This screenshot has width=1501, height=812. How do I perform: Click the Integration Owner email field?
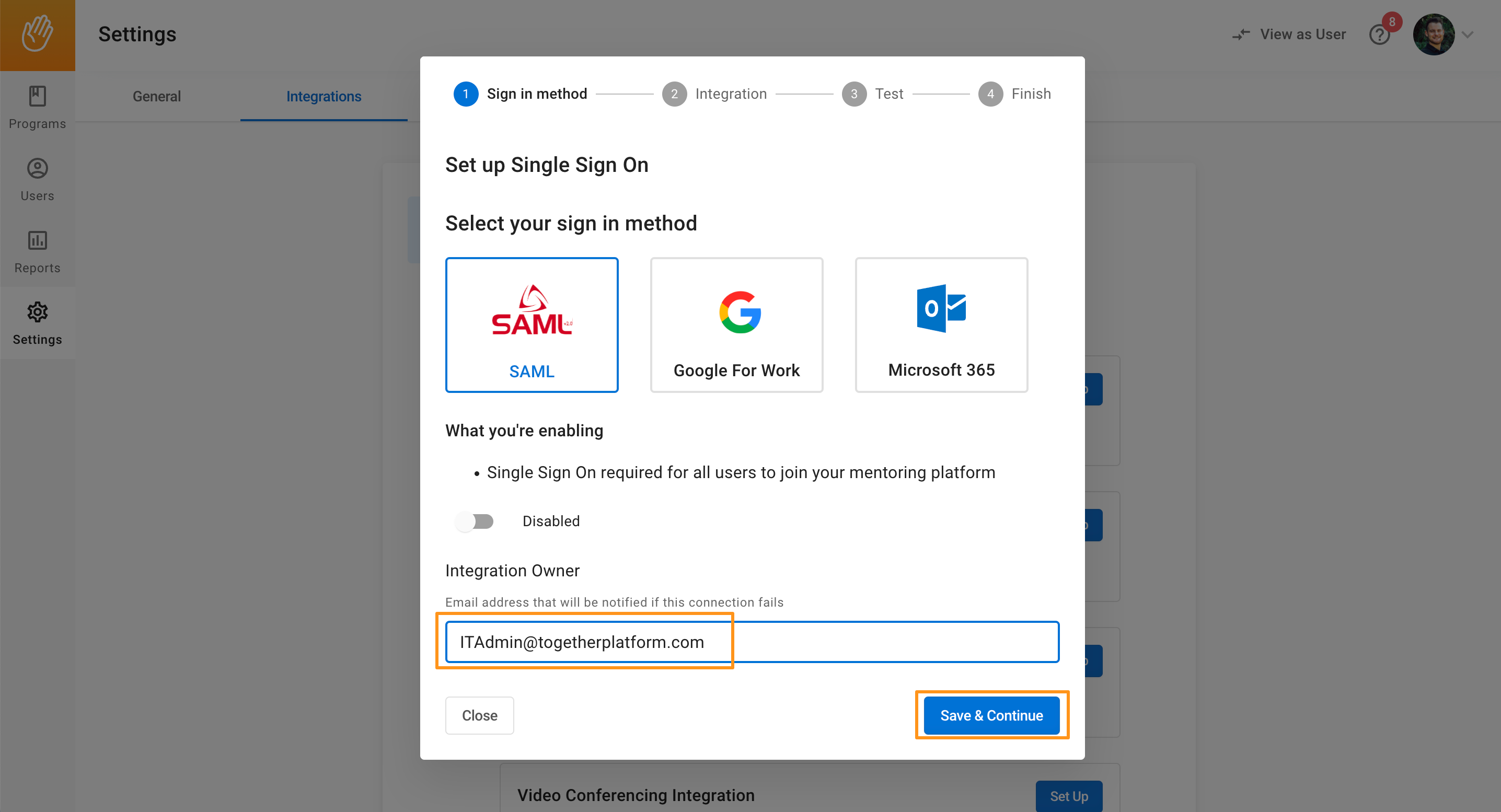click(752, 641)
